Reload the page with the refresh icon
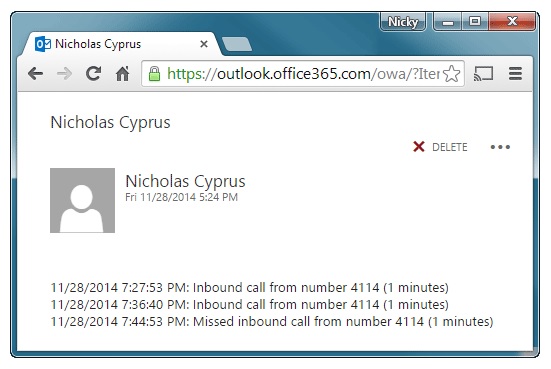Screen dimensions: 551x369 (93, 73)
